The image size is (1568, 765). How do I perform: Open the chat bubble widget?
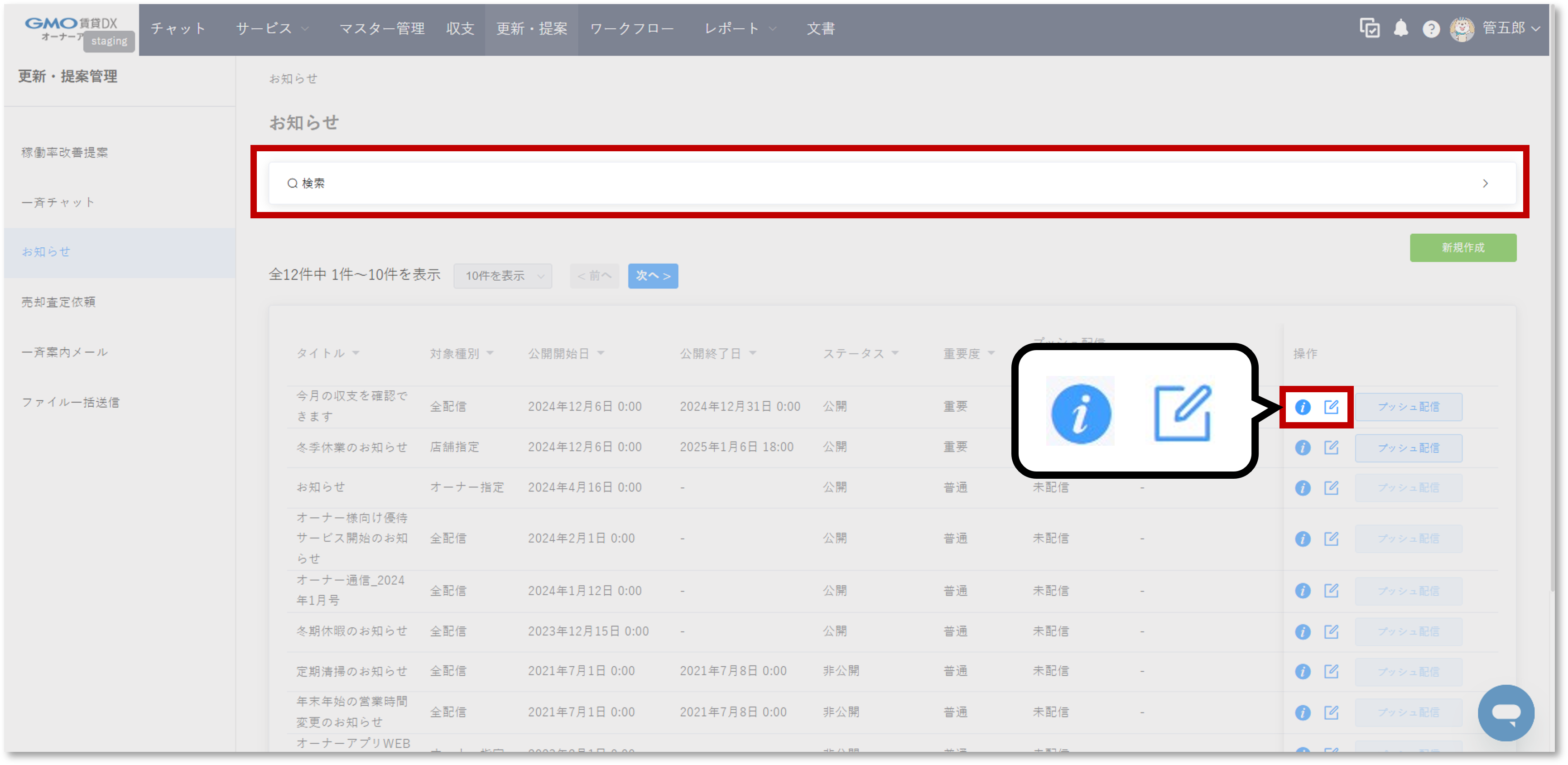coord(1506,712)
